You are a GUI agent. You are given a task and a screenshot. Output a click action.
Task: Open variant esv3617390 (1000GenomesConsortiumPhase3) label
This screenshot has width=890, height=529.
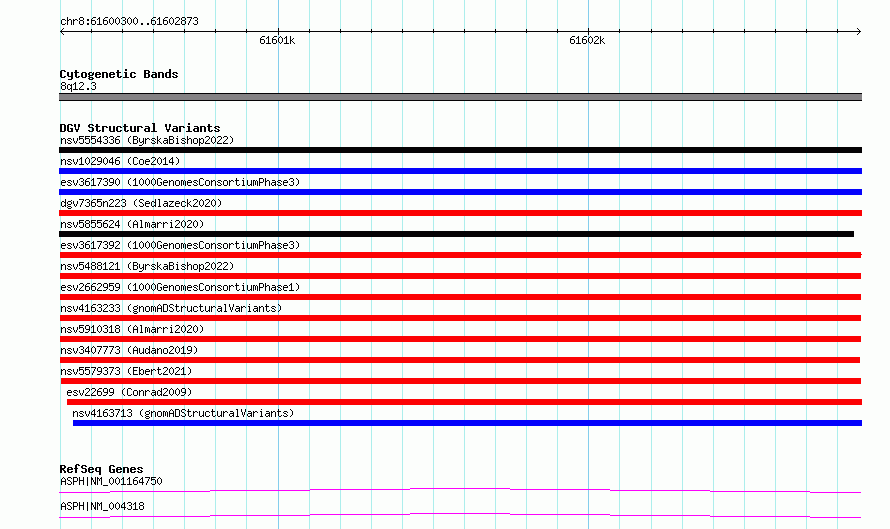pyautogui.click(x=180, y=182)
